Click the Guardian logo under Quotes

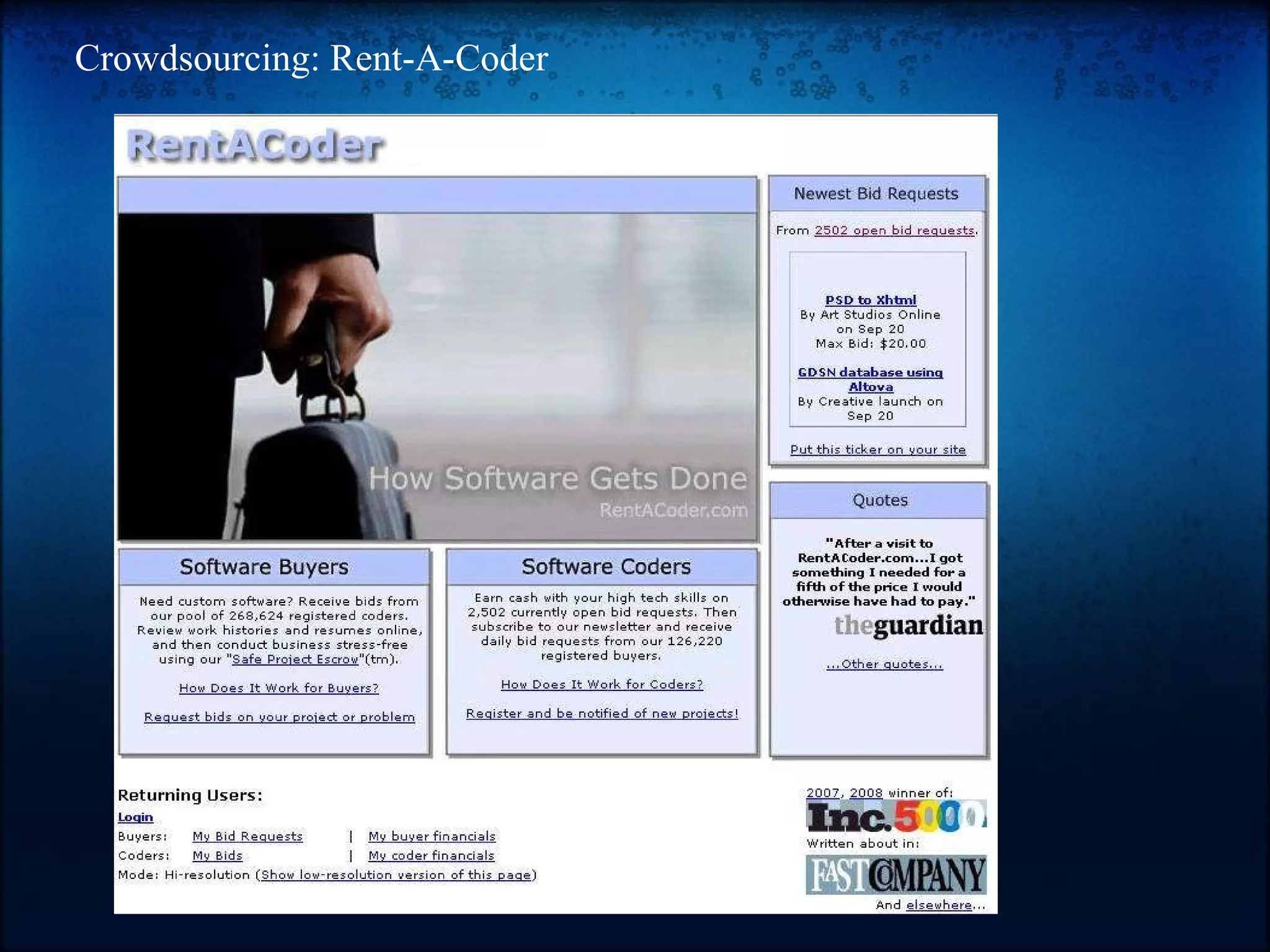coord(908,626)
